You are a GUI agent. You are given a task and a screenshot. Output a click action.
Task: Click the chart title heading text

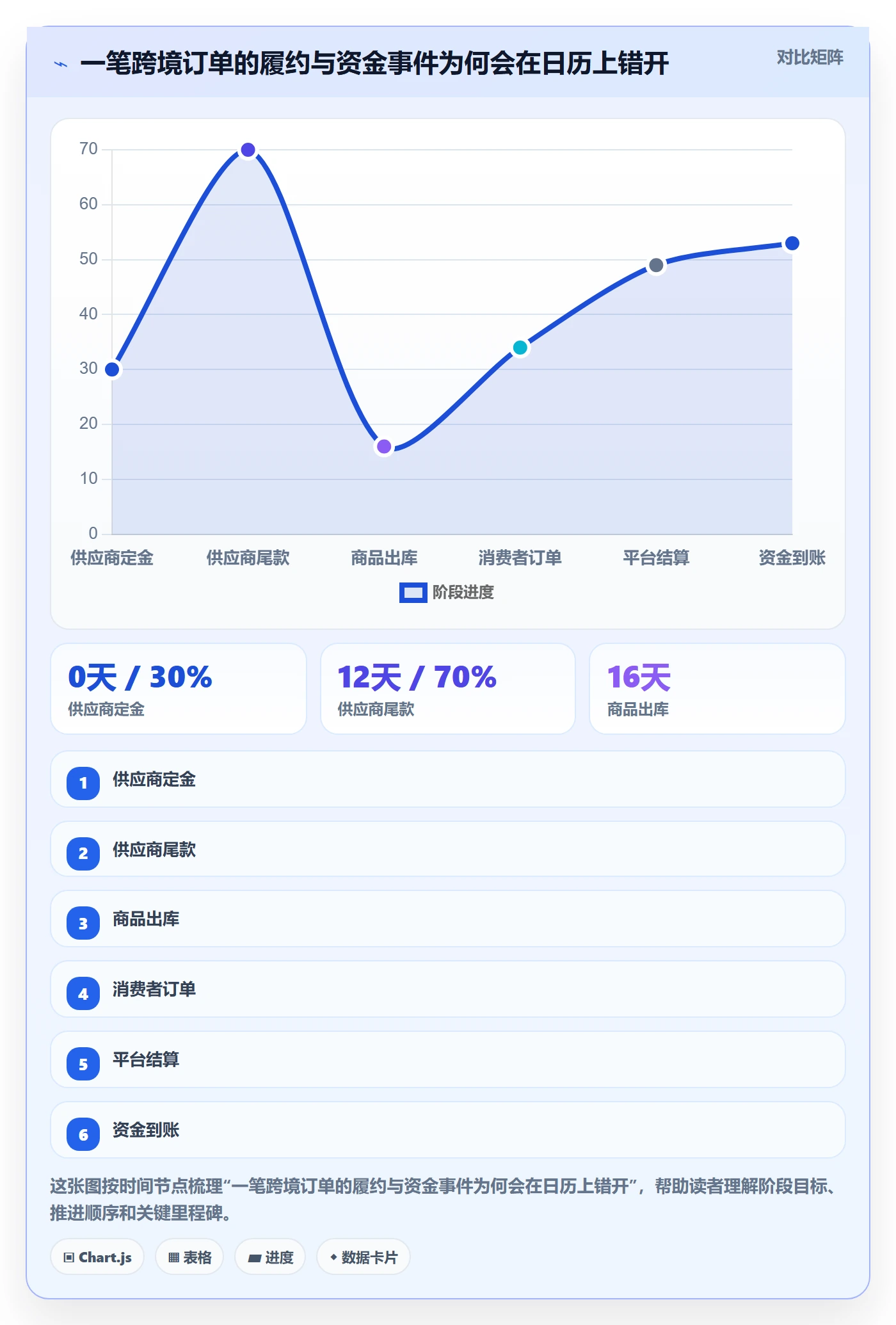point(374,64)
